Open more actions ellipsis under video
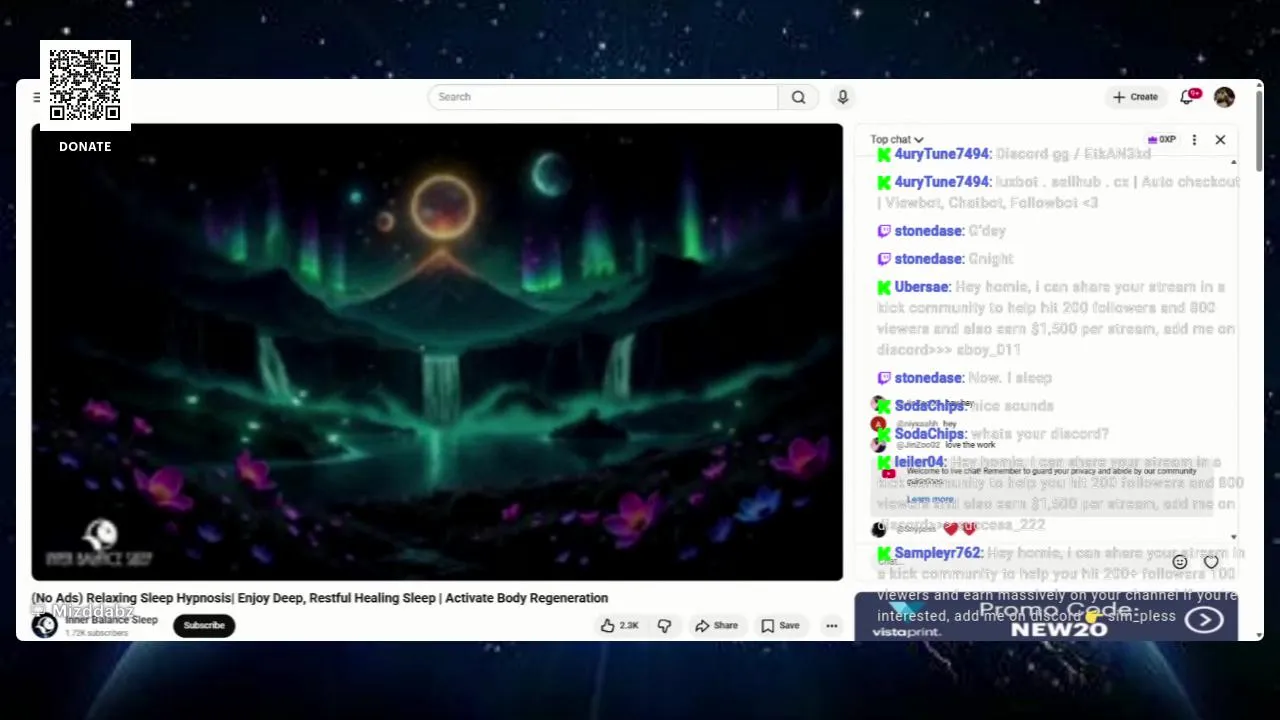1280x720 pixels. [831, 626]
